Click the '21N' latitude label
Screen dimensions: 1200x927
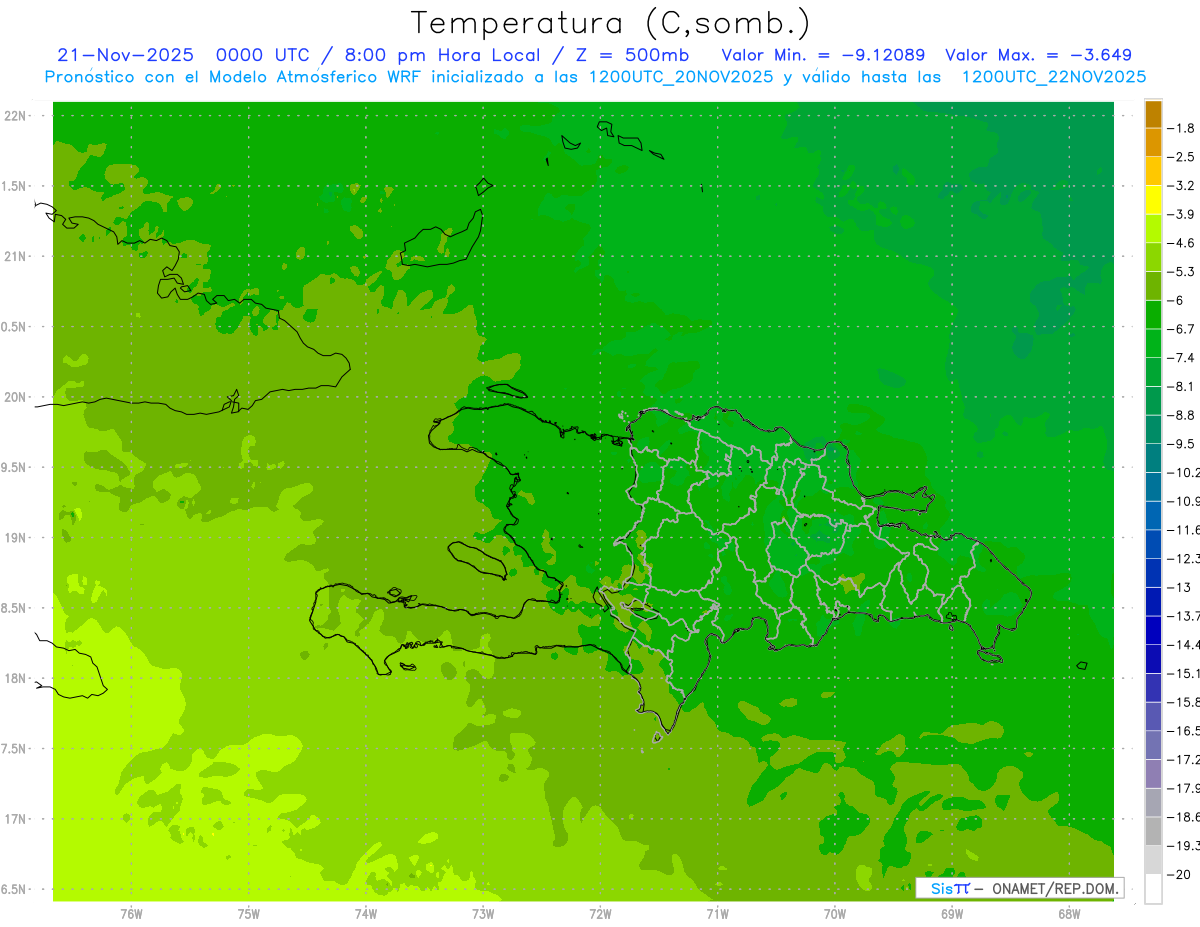tap(16, 257)
